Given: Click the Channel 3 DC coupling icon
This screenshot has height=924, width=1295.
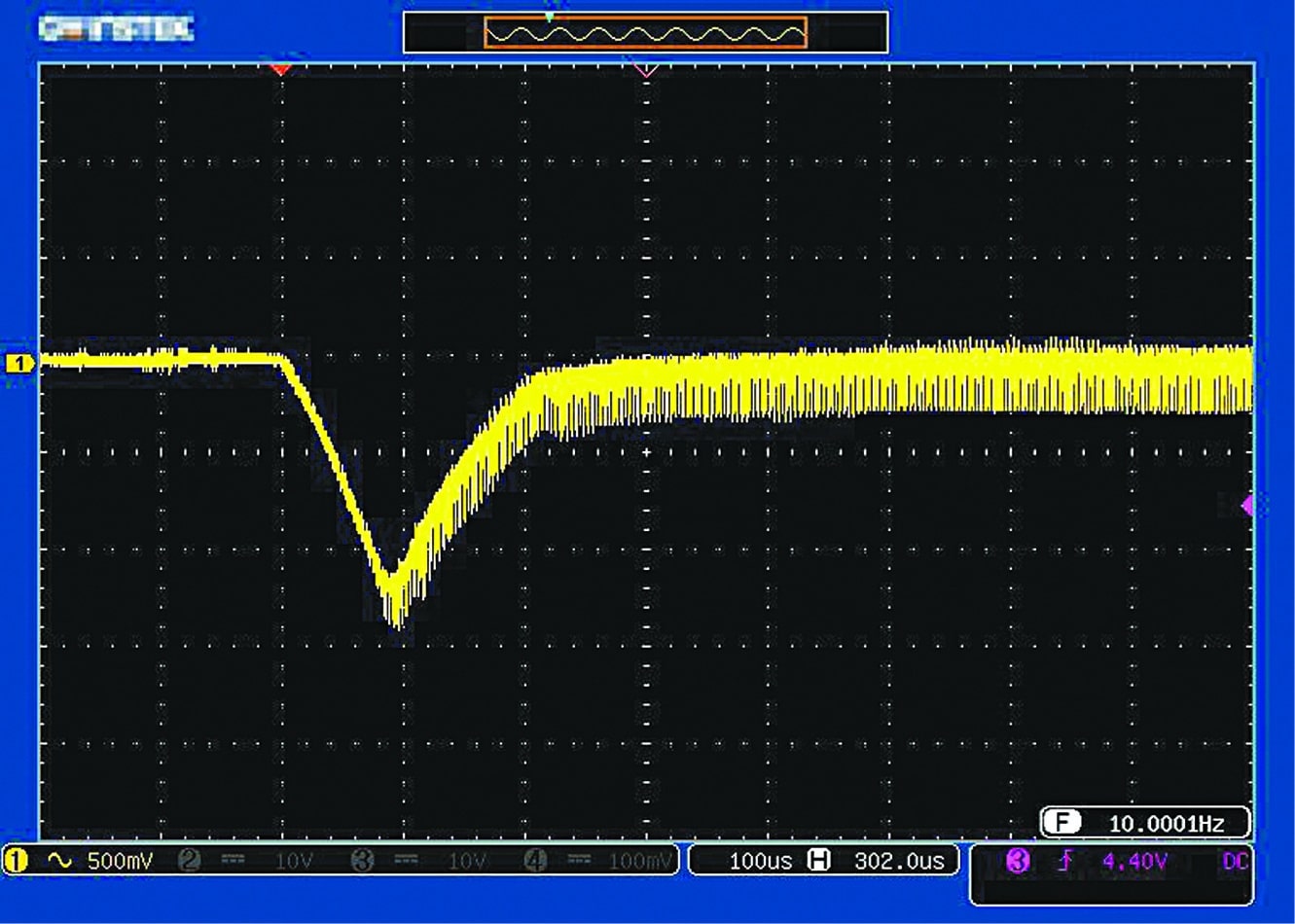Looking at the screenshot, I should [x=406, y=860].
